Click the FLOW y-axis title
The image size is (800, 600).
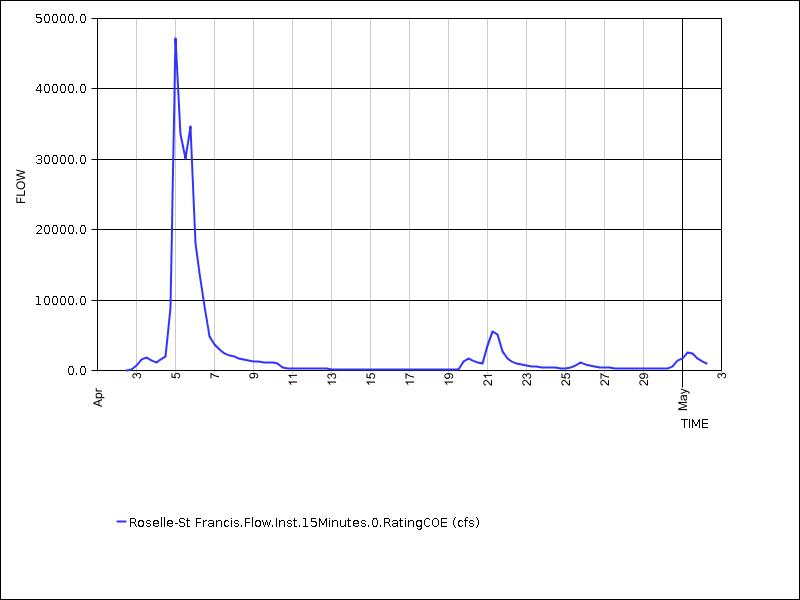[21, 187]
